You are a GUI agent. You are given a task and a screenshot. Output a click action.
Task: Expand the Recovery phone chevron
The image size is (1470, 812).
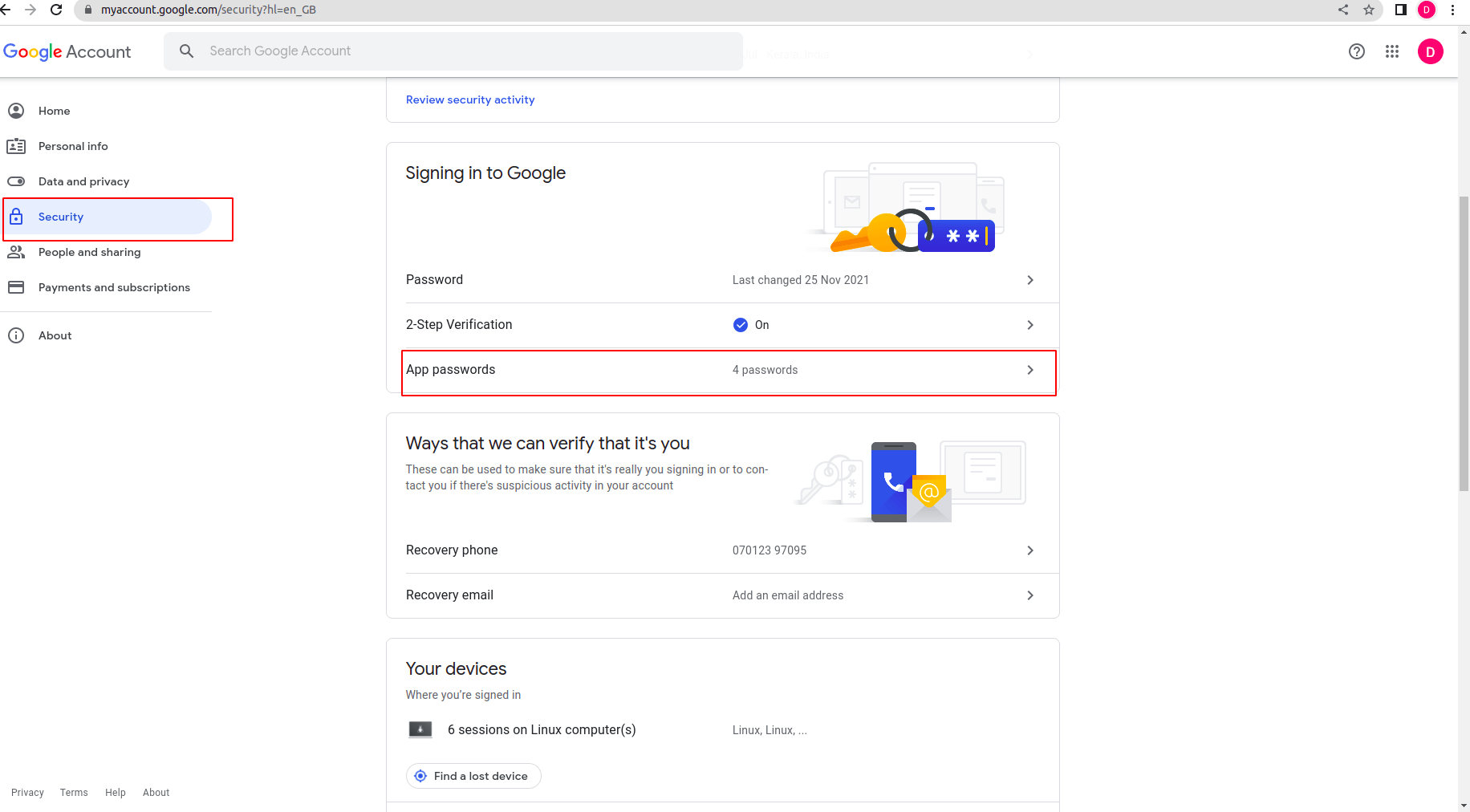click(1030, 550)
